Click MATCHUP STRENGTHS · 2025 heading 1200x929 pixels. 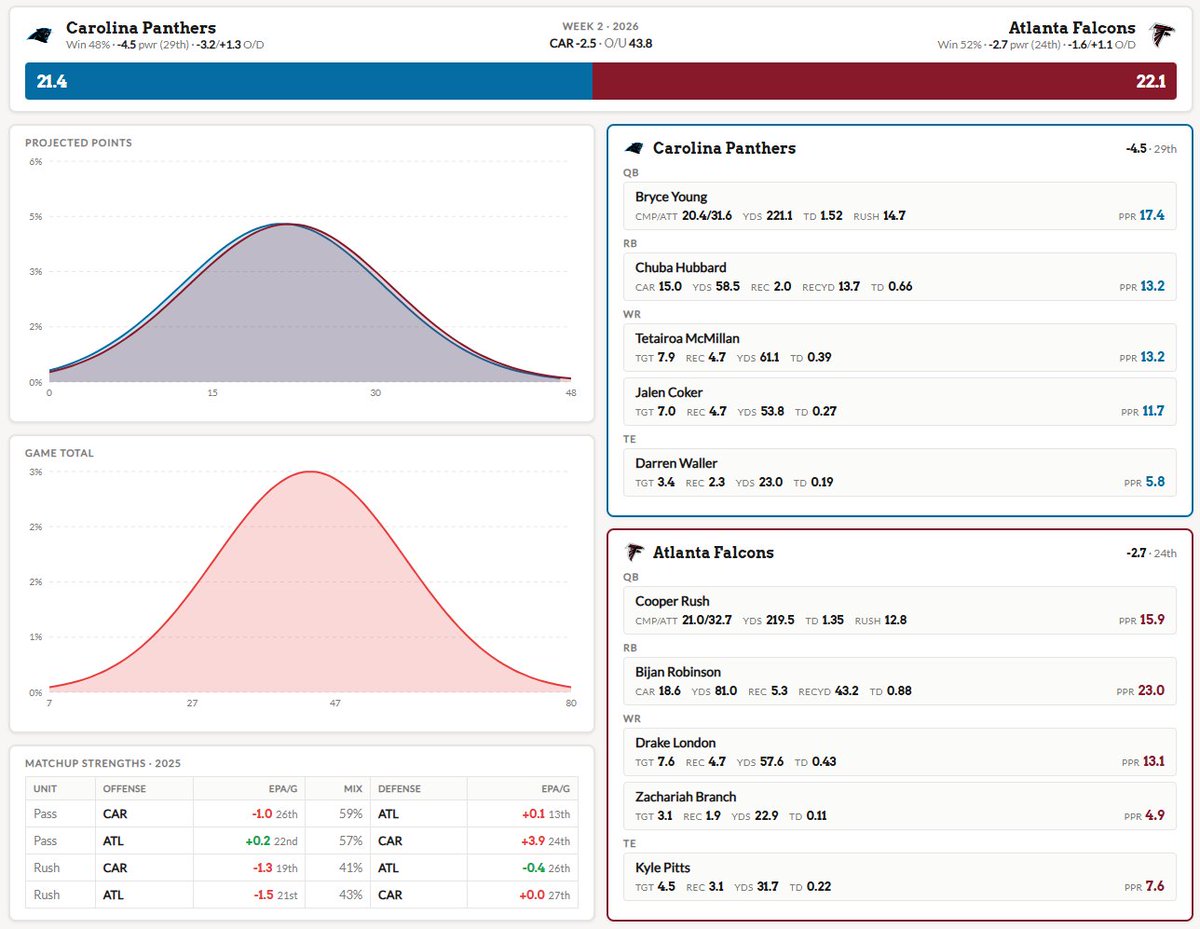(x=103, y=763)
